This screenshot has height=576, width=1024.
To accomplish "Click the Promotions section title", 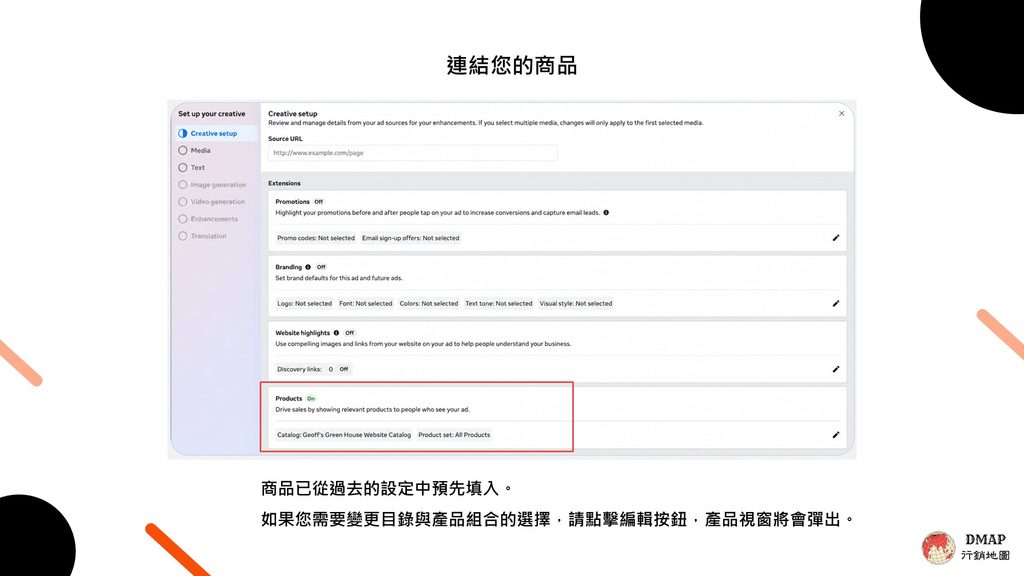I will point(292,202).
